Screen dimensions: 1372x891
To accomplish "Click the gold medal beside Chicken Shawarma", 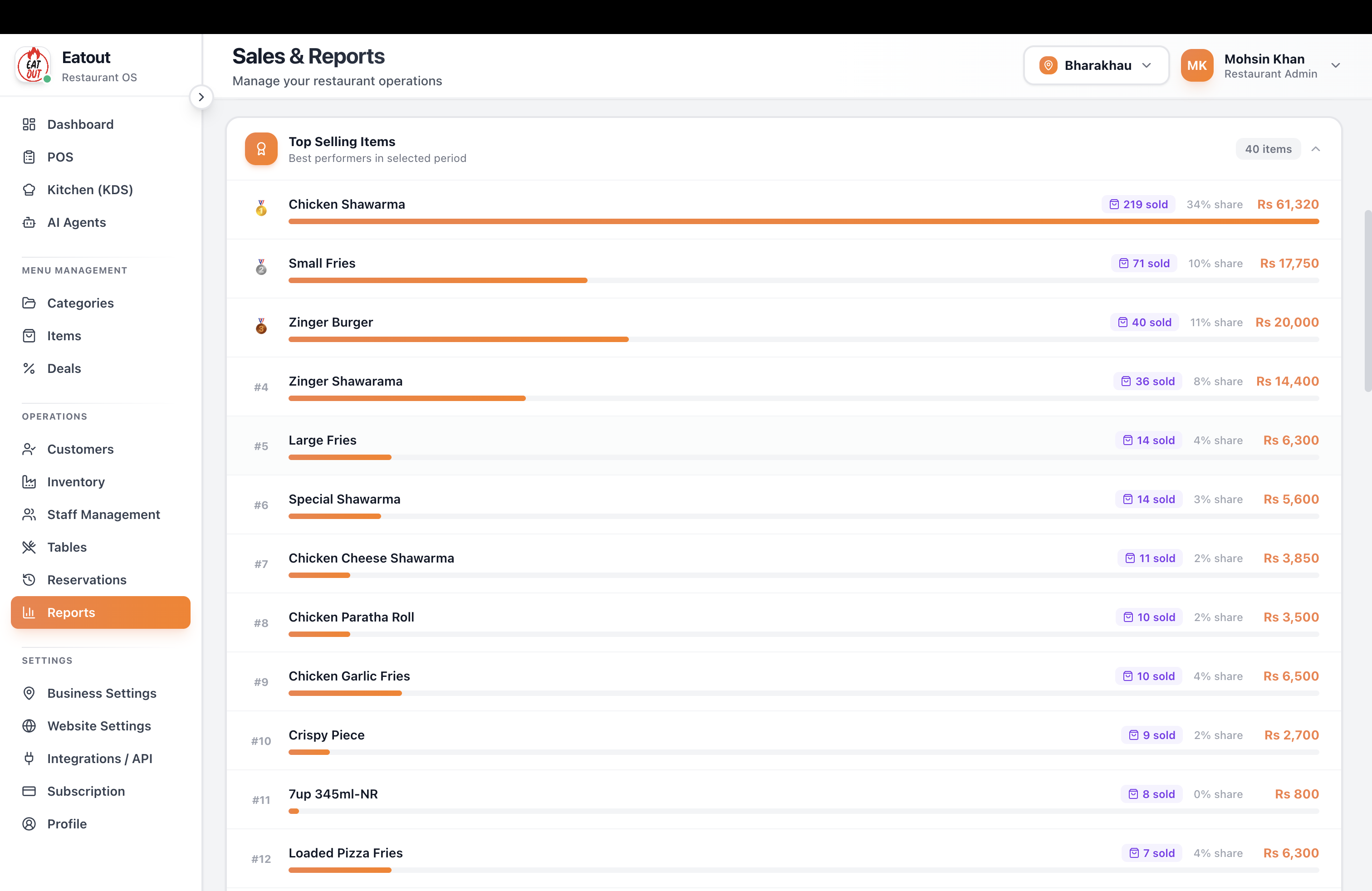I will 261,208.
